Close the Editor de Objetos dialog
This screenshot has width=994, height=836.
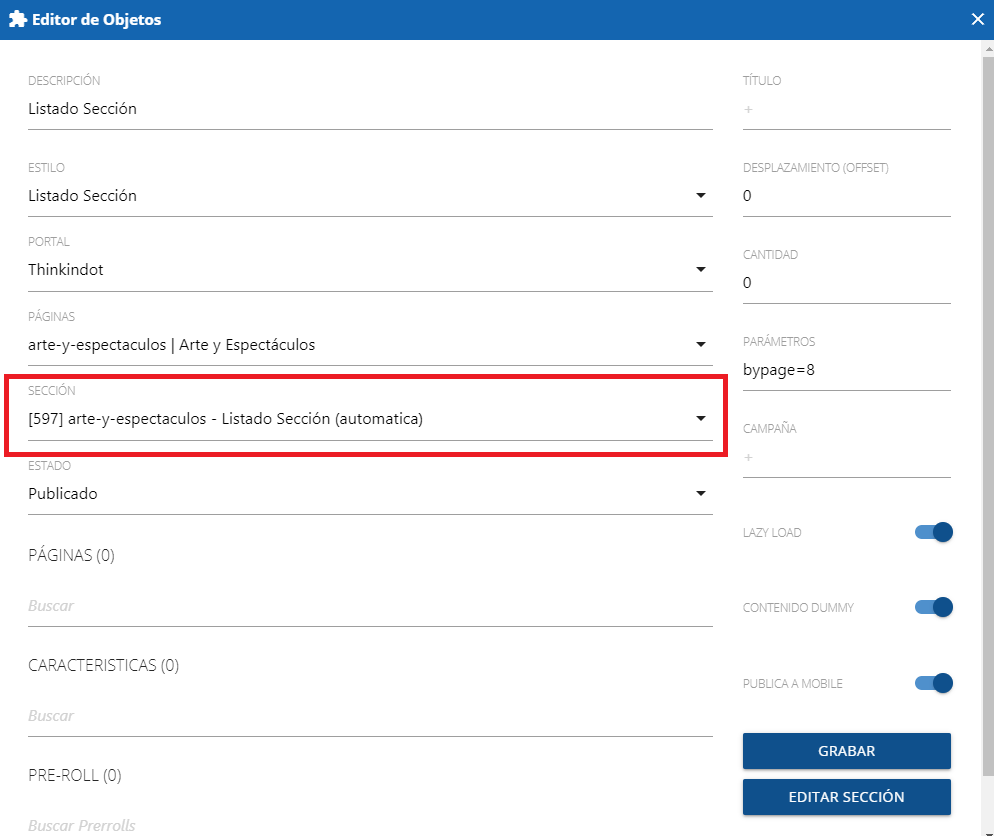coord(977,19)
